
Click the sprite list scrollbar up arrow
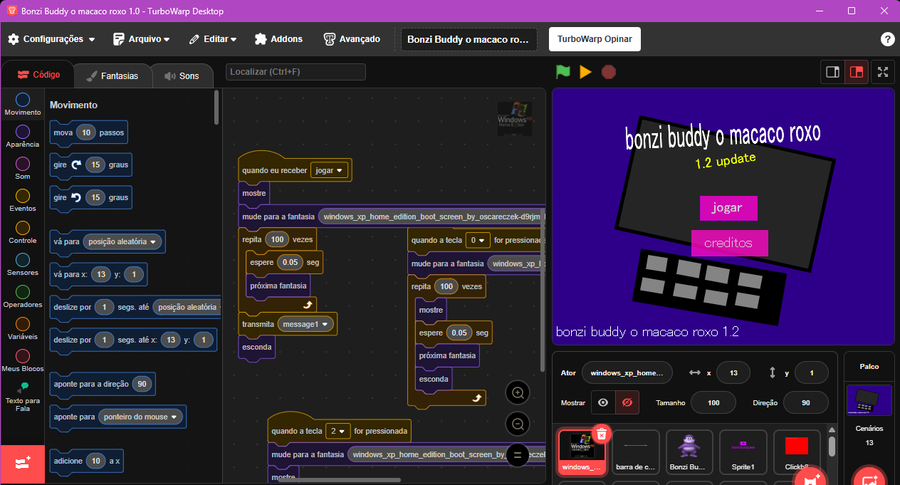pos(832,430)
